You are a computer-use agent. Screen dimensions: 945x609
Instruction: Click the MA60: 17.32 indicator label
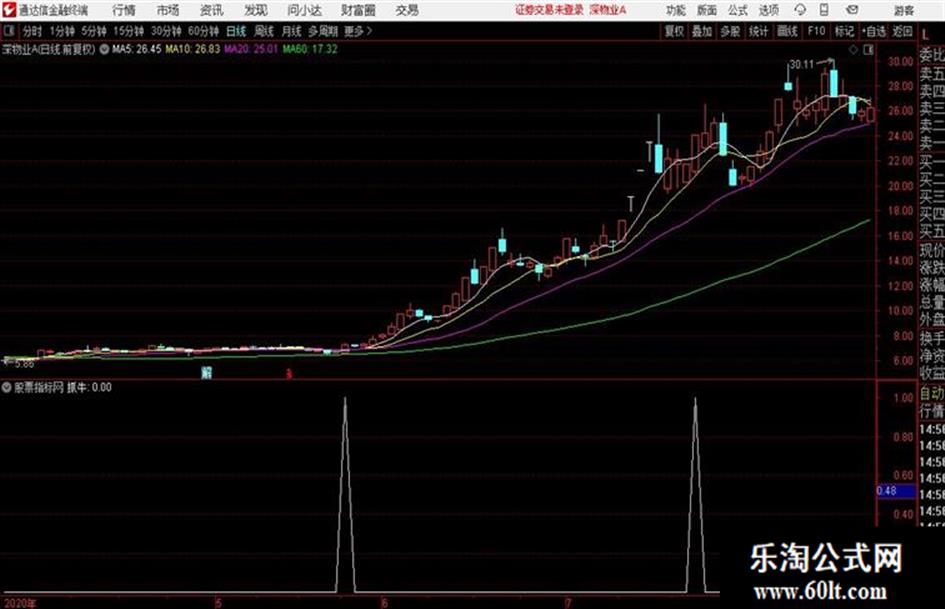coord(310,49)
